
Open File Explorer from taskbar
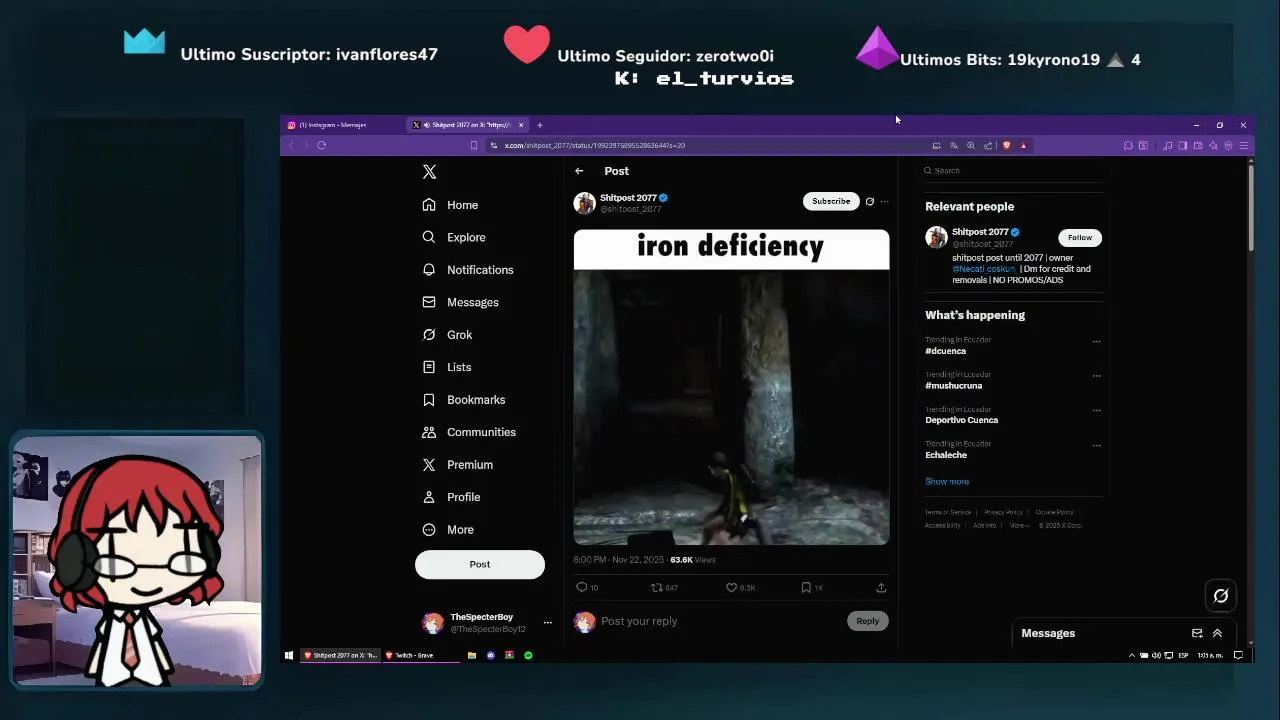point(472,656)
